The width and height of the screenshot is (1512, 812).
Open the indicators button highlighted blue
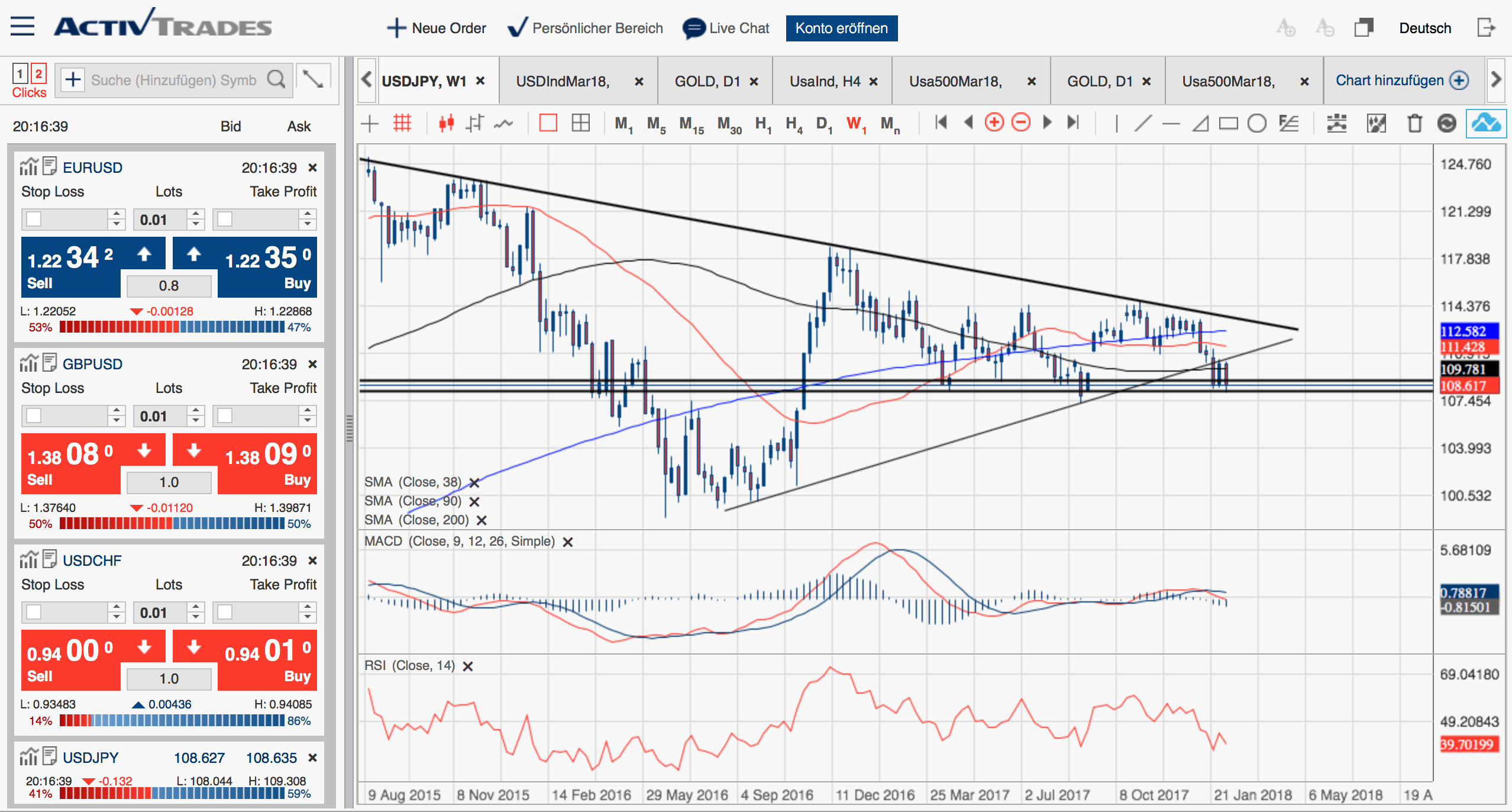[1486, 123]
